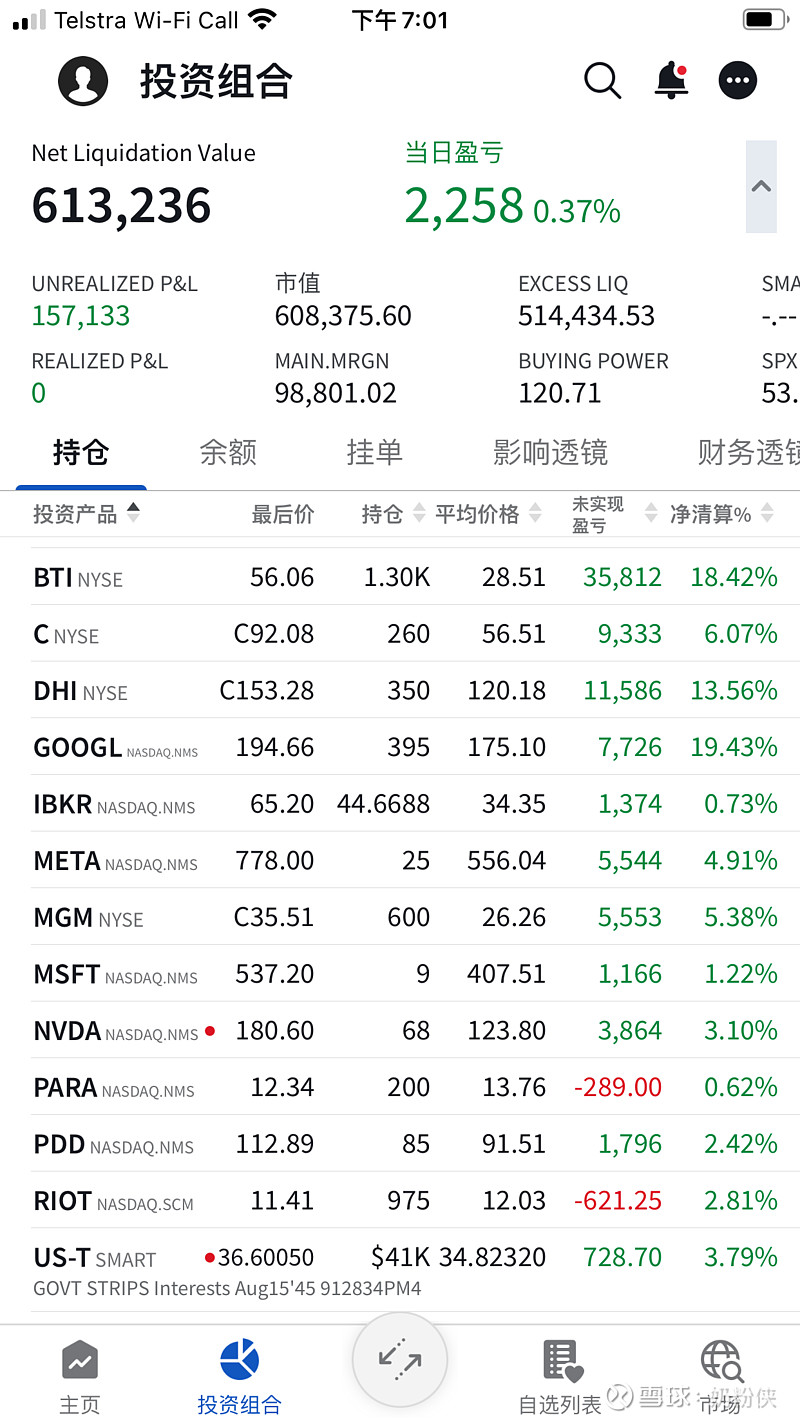Switch to the 影响透镜 tab

pos(550,453)
